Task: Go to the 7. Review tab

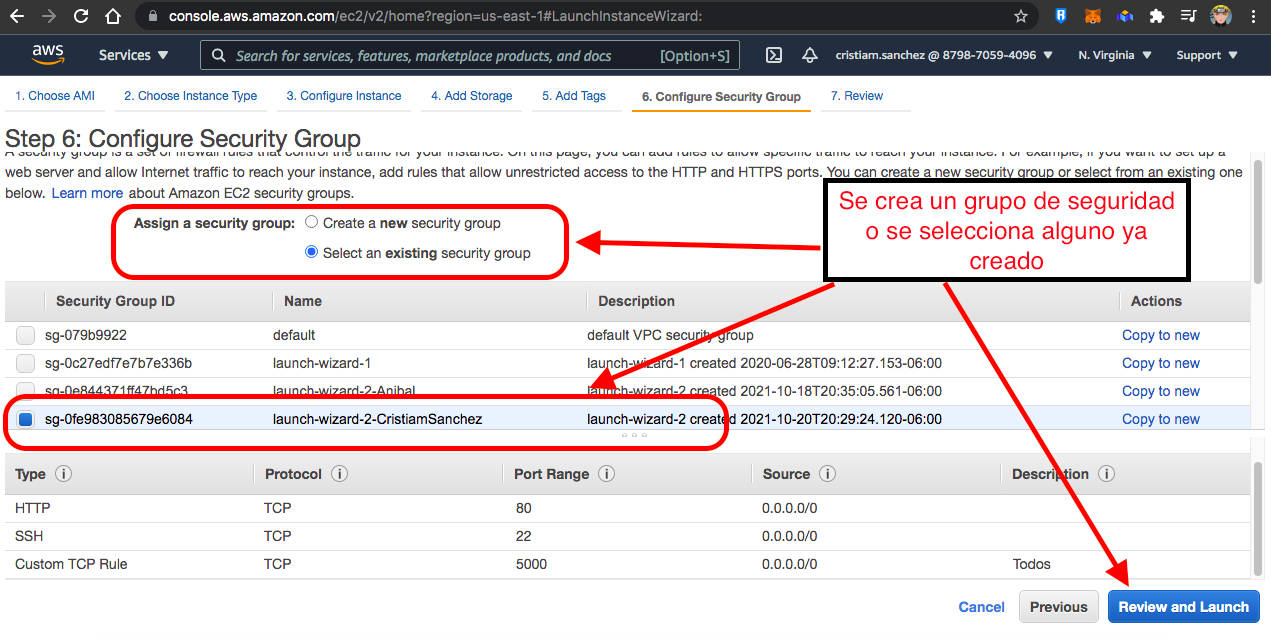Action: coord(856,96)
